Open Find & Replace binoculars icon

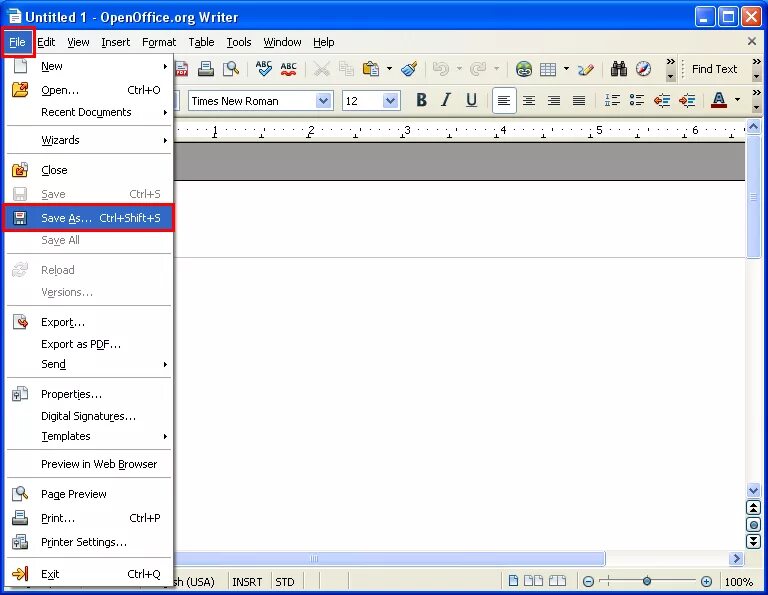pyautogui.click(x=619, y=69)
